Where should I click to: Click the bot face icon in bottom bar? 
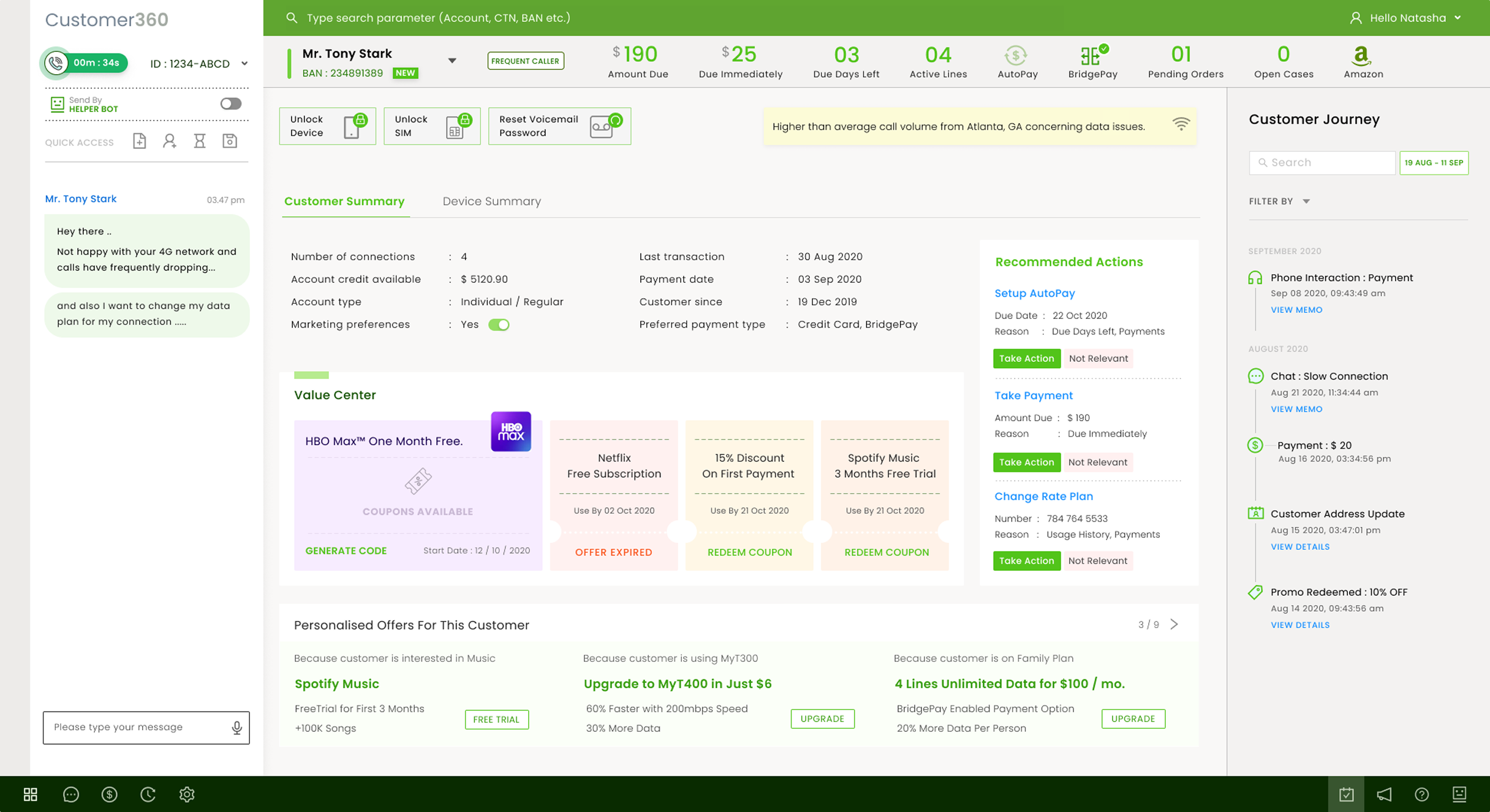[x=1459, y=794]
